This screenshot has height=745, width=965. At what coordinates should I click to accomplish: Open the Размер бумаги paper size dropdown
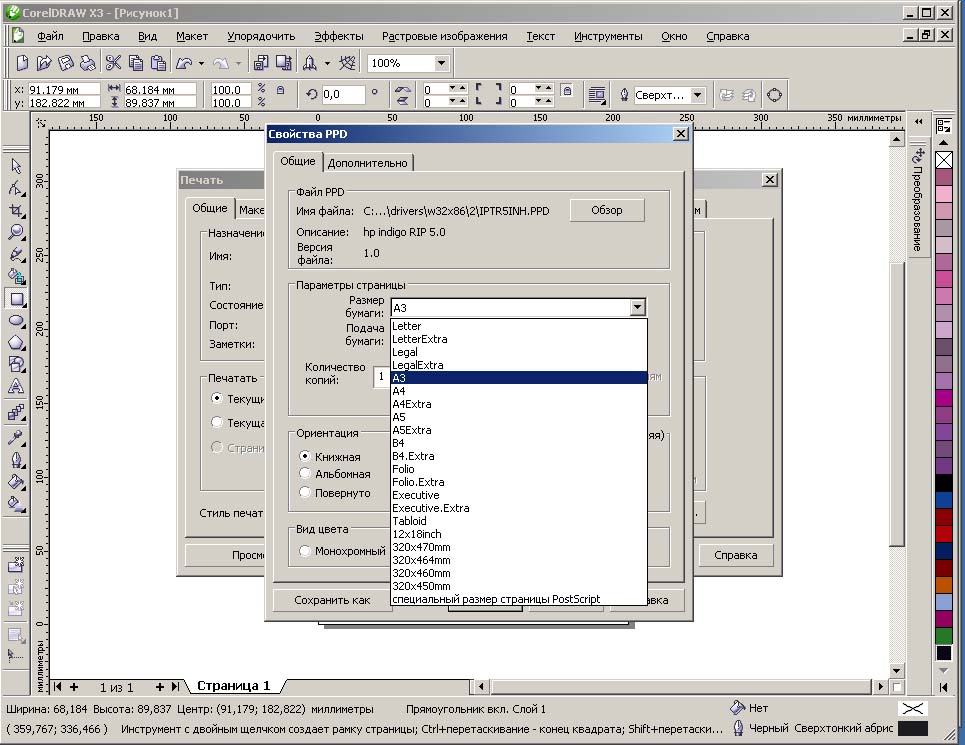click(638, 307)
